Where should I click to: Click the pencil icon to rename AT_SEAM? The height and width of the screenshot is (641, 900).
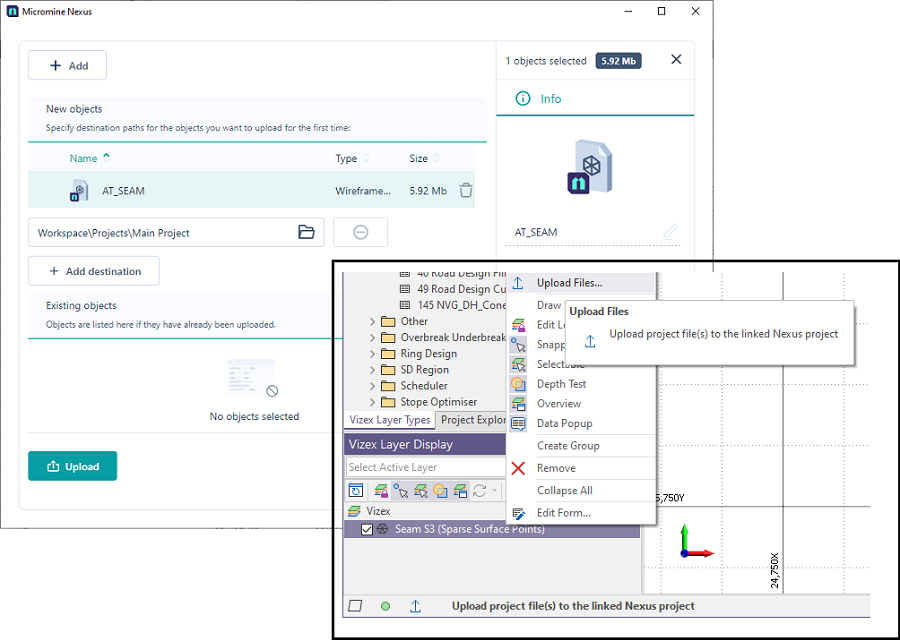(x=670, y=232)
